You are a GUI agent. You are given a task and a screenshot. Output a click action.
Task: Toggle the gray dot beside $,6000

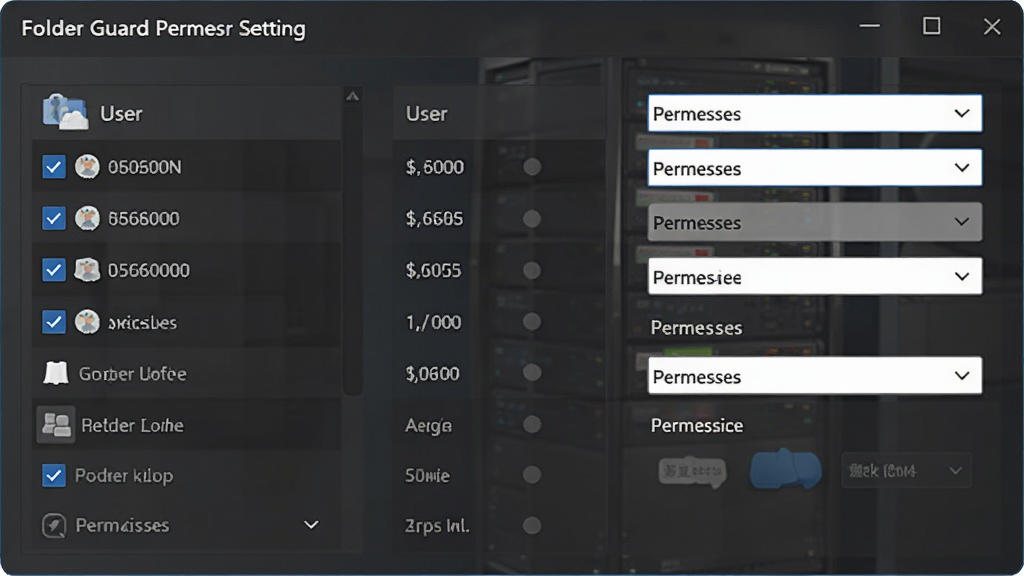click(532, 167)
